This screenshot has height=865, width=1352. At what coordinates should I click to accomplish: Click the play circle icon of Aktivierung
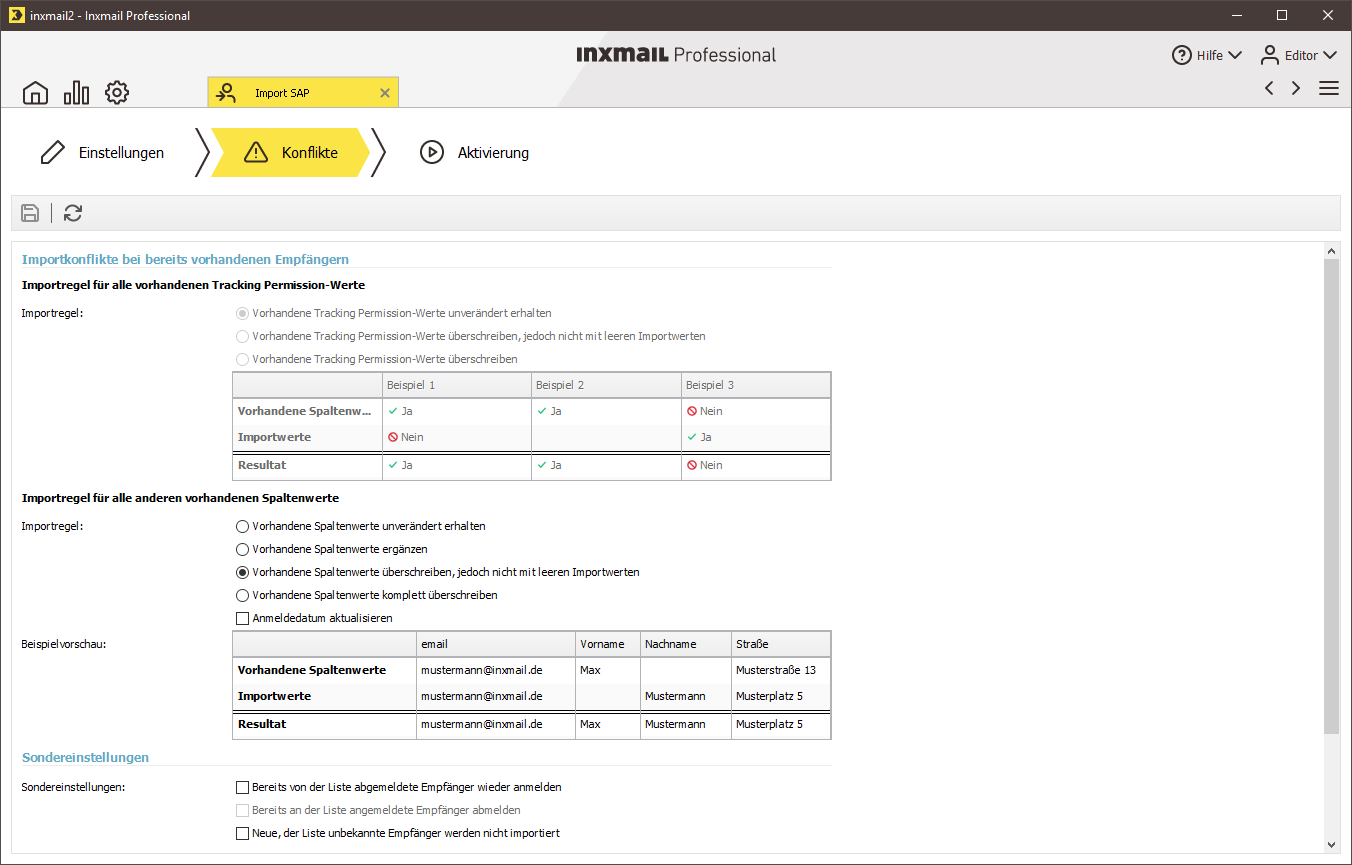[x=432, y=153]
